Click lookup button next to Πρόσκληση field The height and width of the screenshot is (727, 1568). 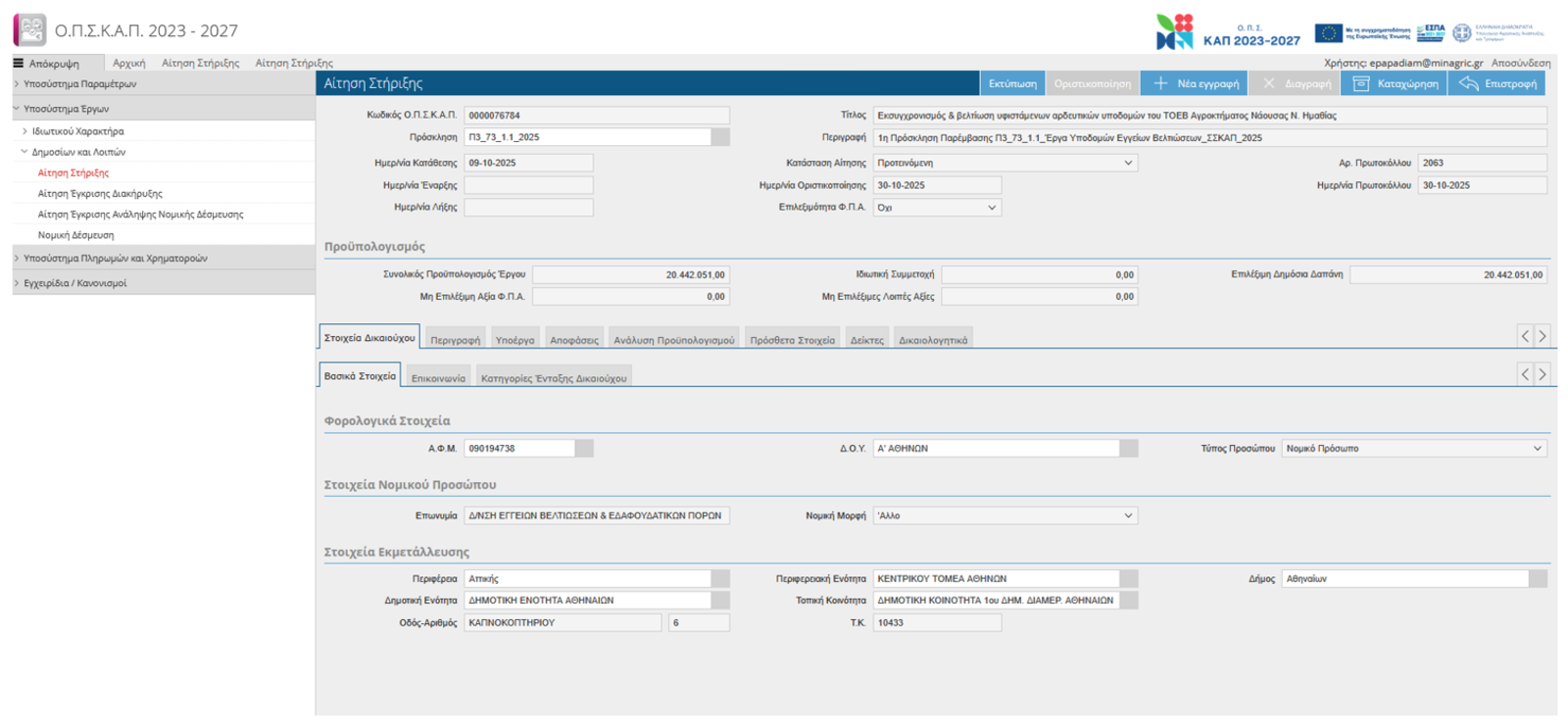pos(720,137)
